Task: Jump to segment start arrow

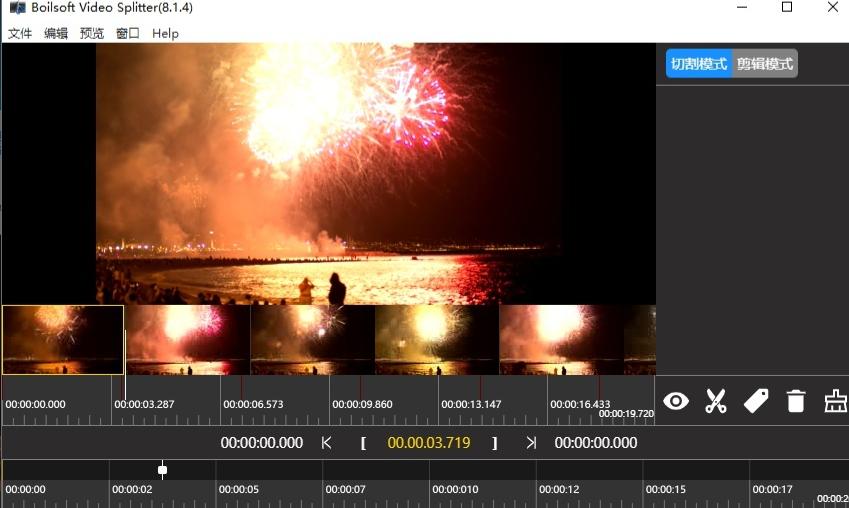Action: click(x=326, y=442)
